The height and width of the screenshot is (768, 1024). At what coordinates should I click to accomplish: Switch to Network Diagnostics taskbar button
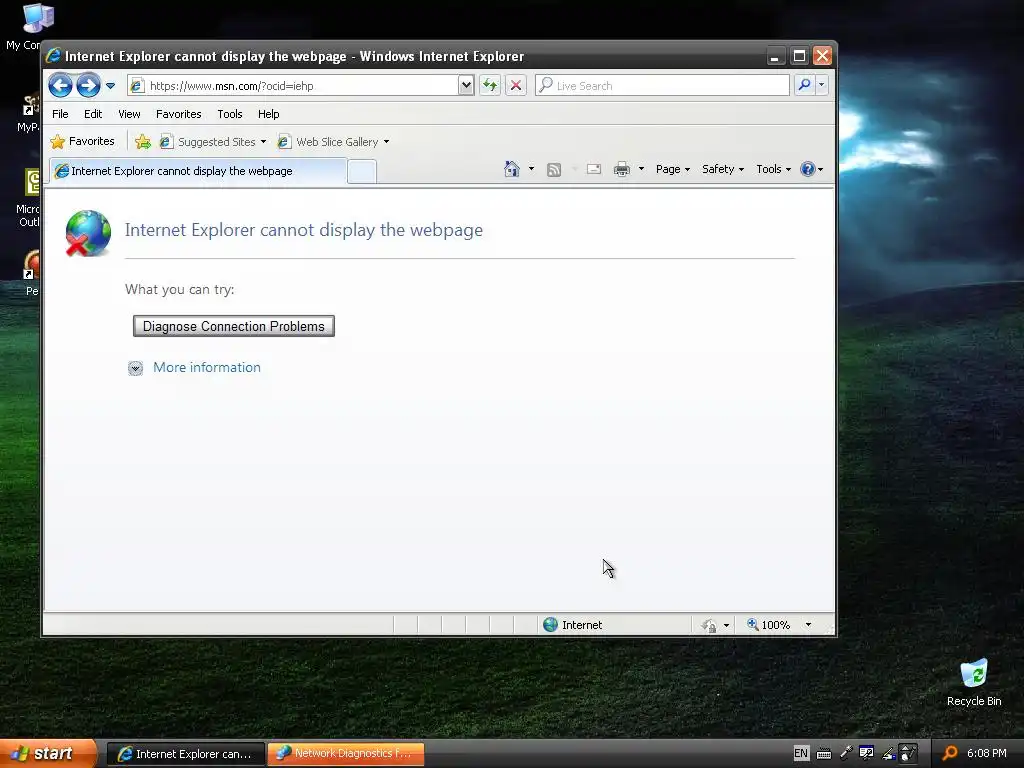pos(346,754)
